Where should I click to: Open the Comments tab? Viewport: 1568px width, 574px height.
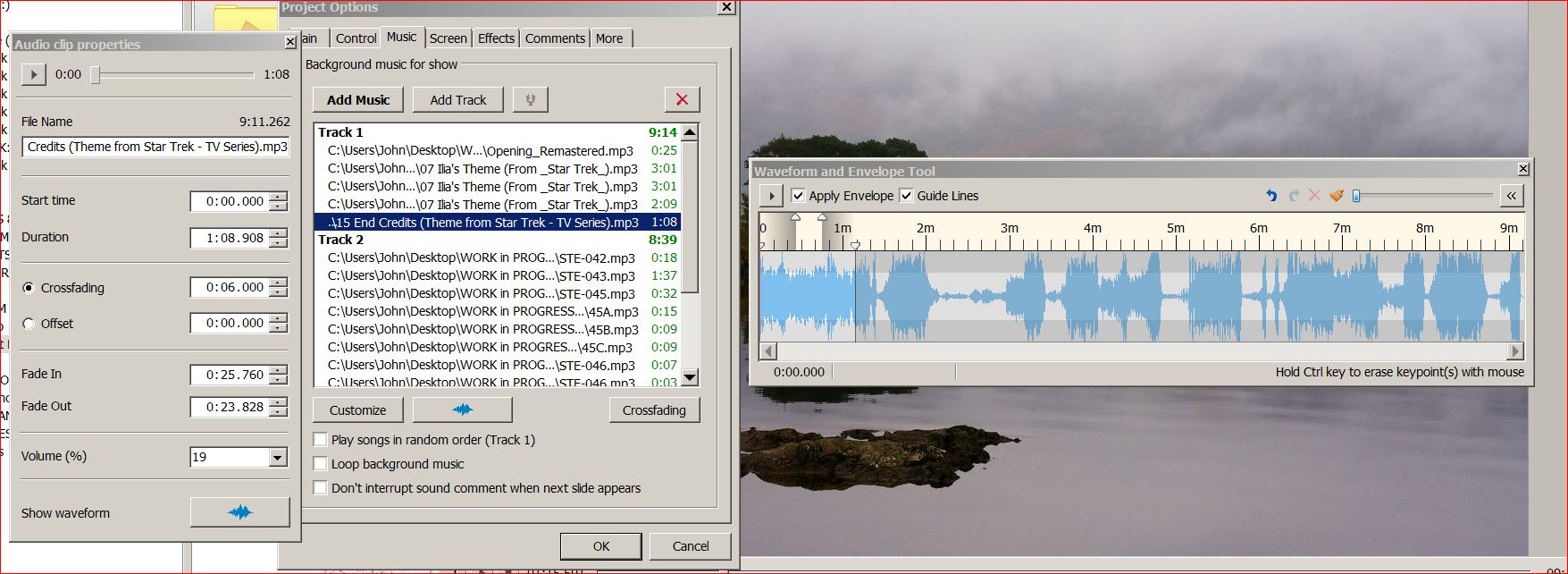click(555, 38)
